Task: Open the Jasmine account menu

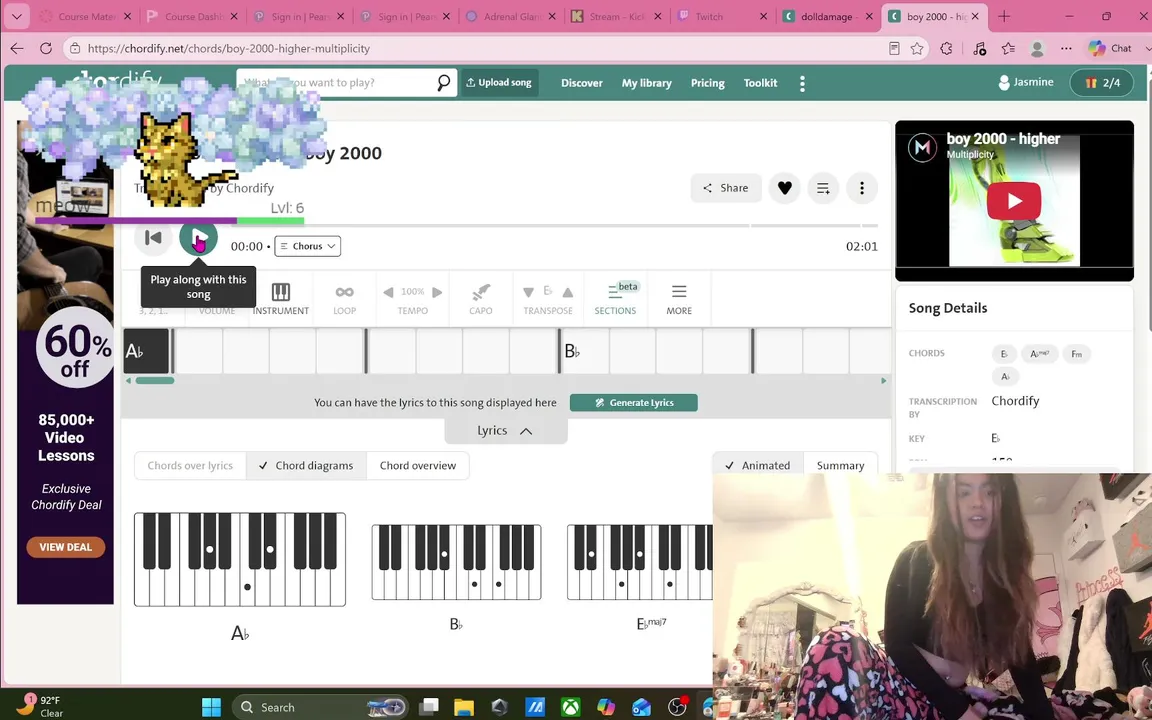Action: 1026,82
